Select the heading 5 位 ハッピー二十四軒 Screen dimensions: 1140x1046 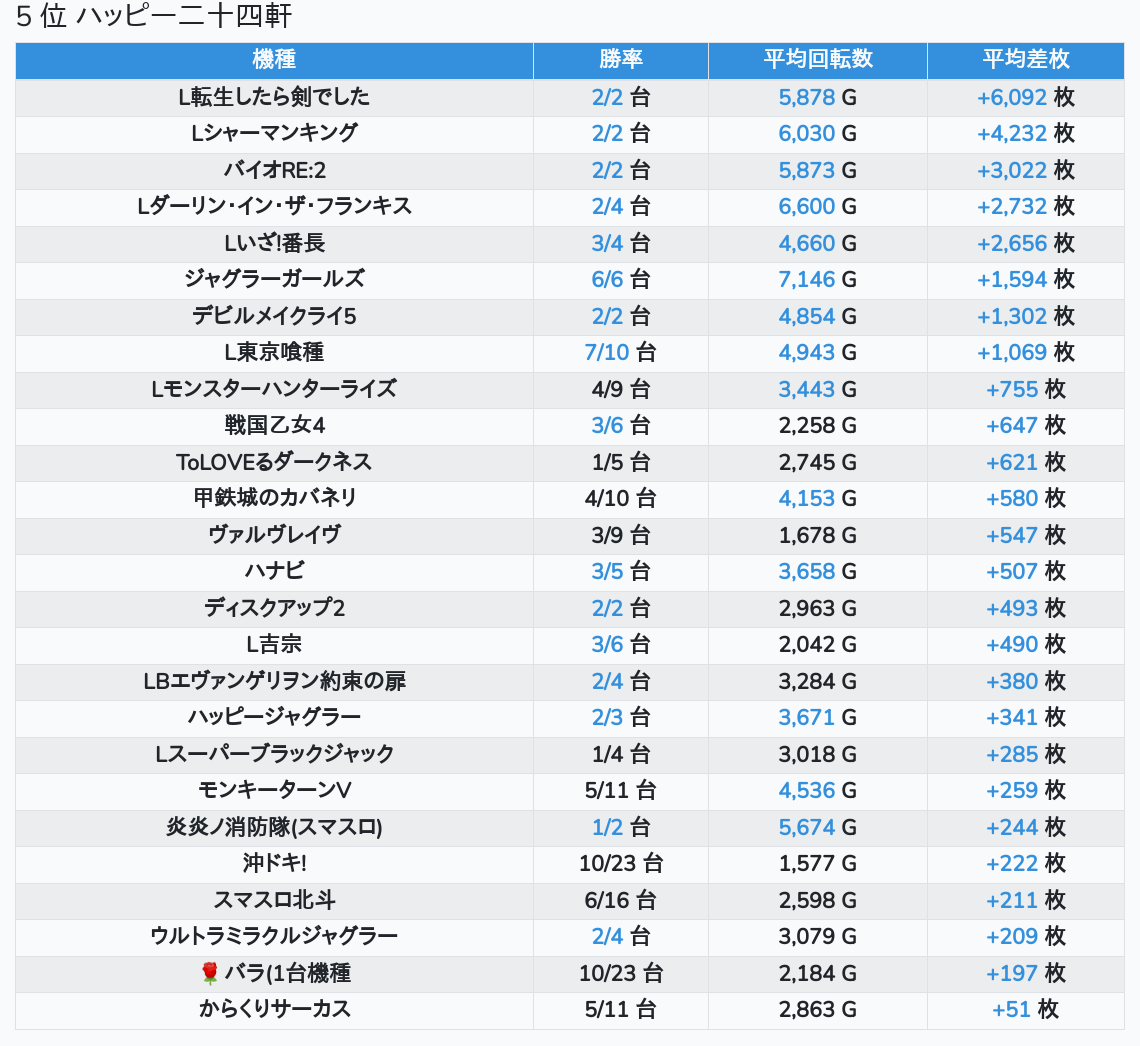tap(154, 16)
